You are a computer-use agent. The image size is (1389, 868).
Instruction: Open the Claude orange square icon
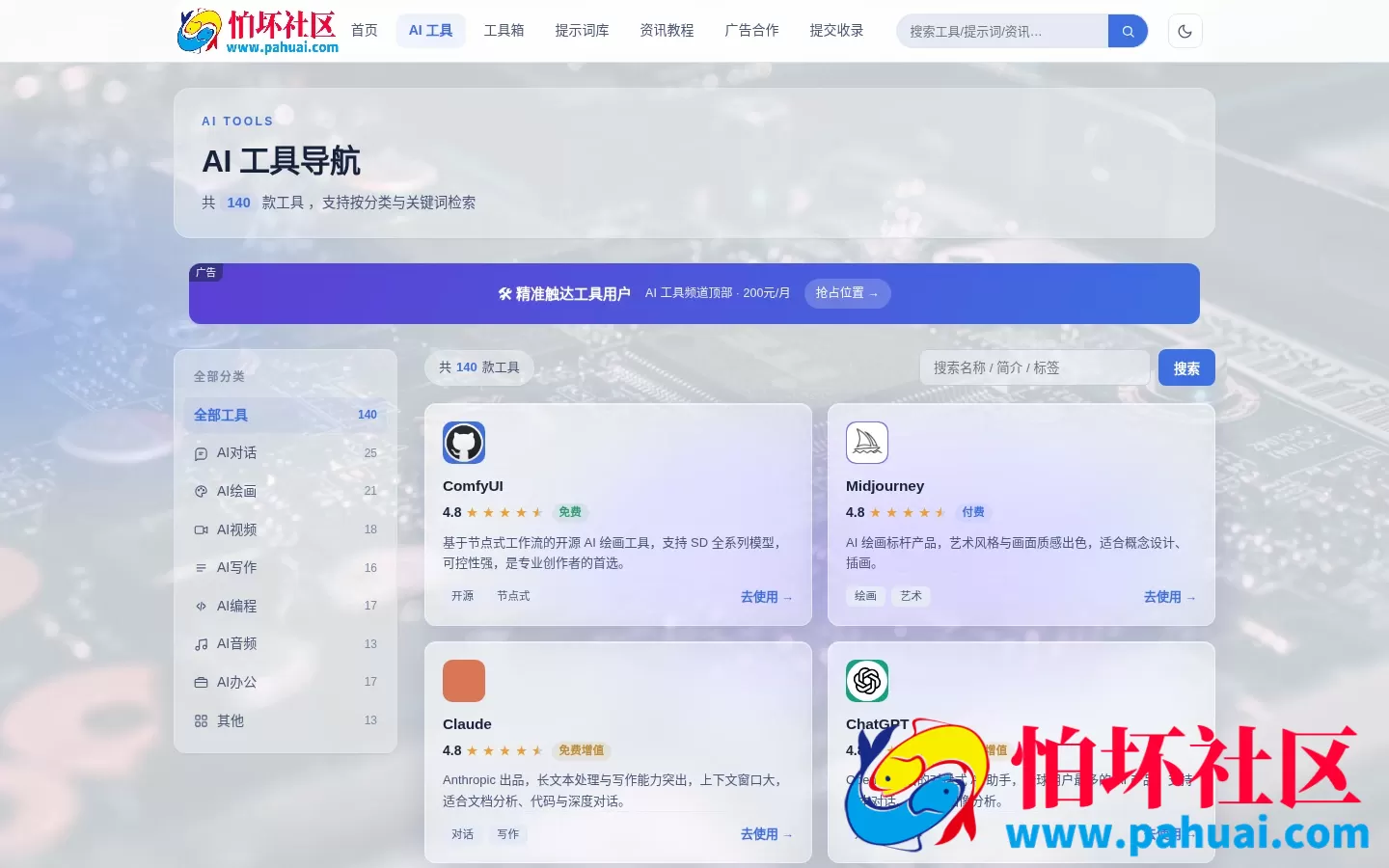point(464,681)
